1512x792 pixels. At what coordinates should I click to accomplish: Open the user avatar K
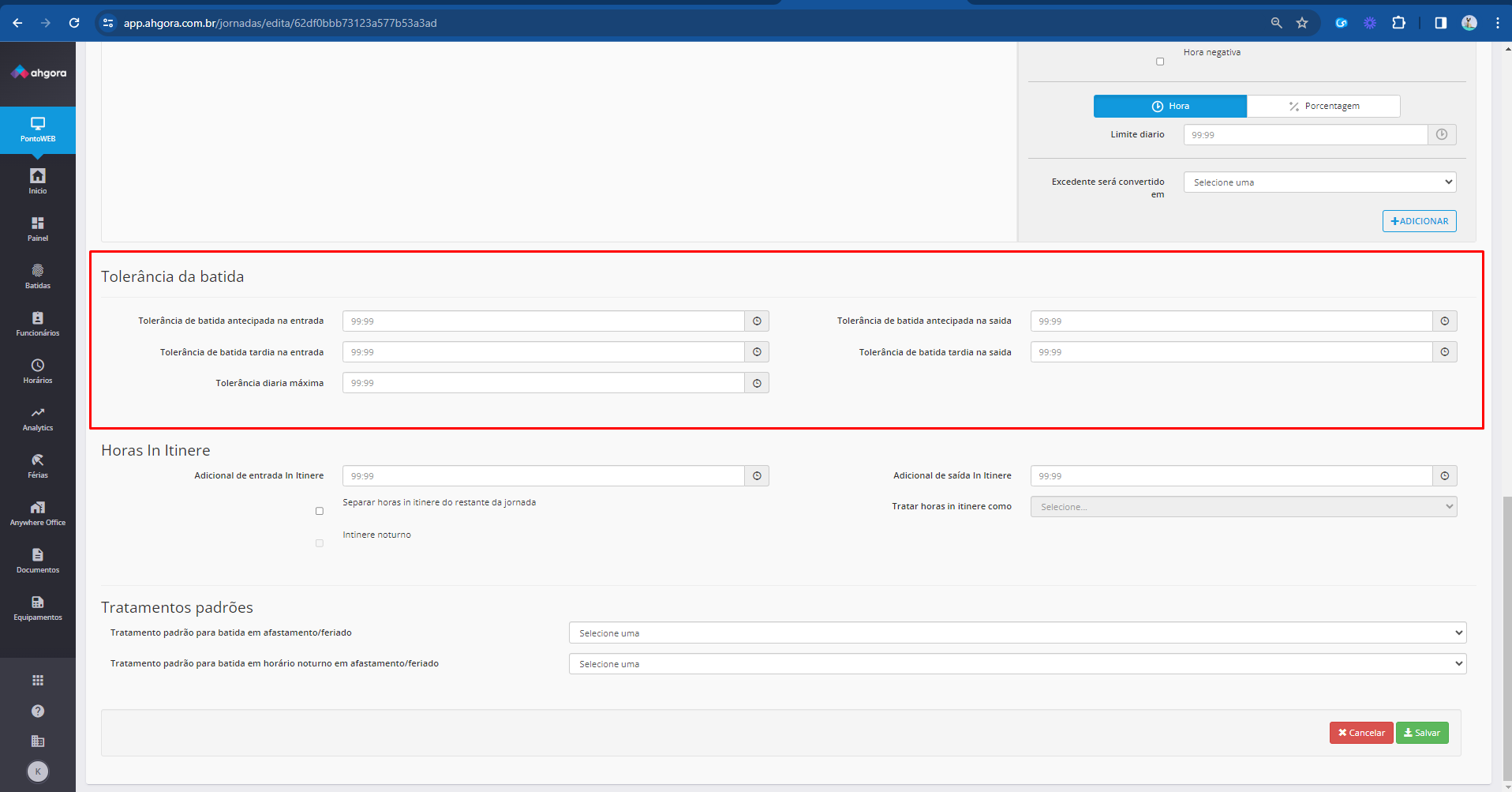click(x=38, y=771)
